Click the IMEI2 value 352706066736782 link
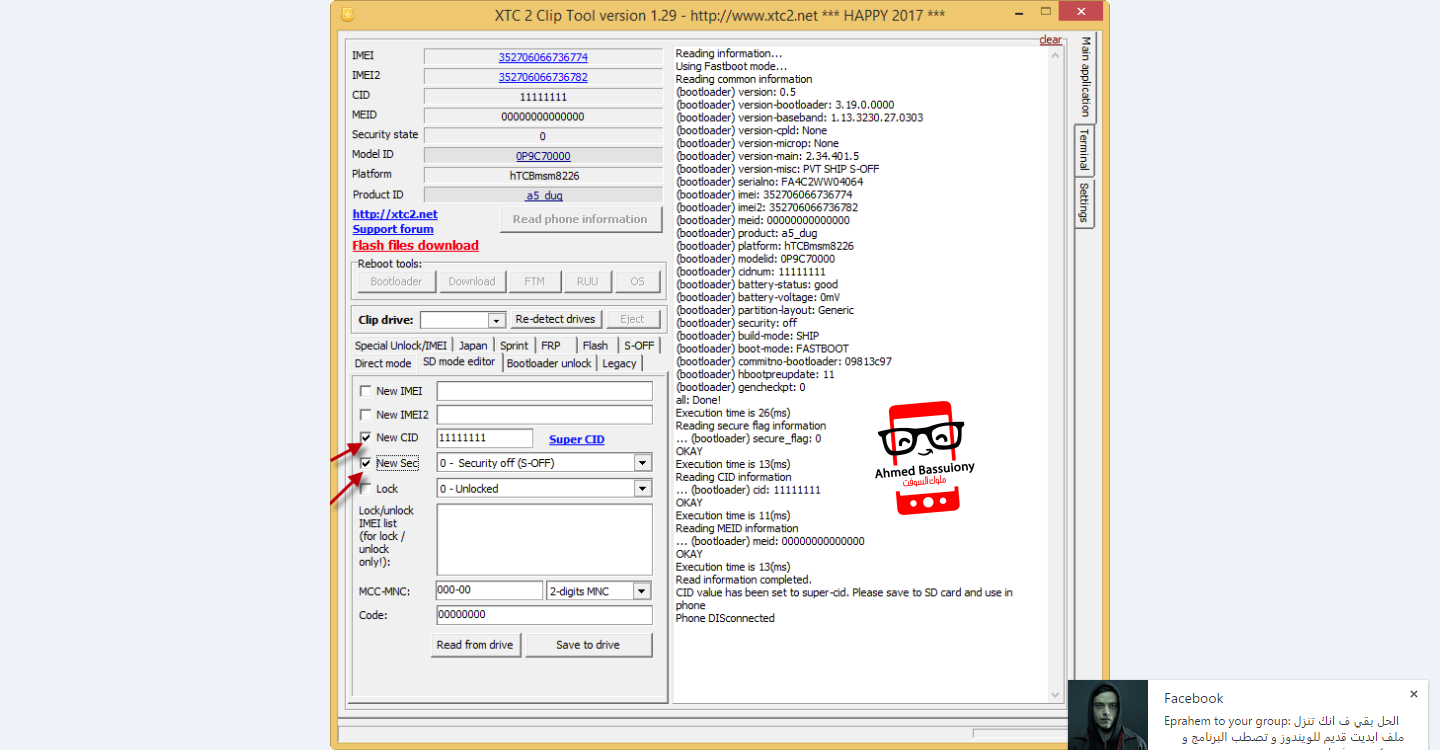Viewport: 1440px width, 750px height. (x=543, y=77)
